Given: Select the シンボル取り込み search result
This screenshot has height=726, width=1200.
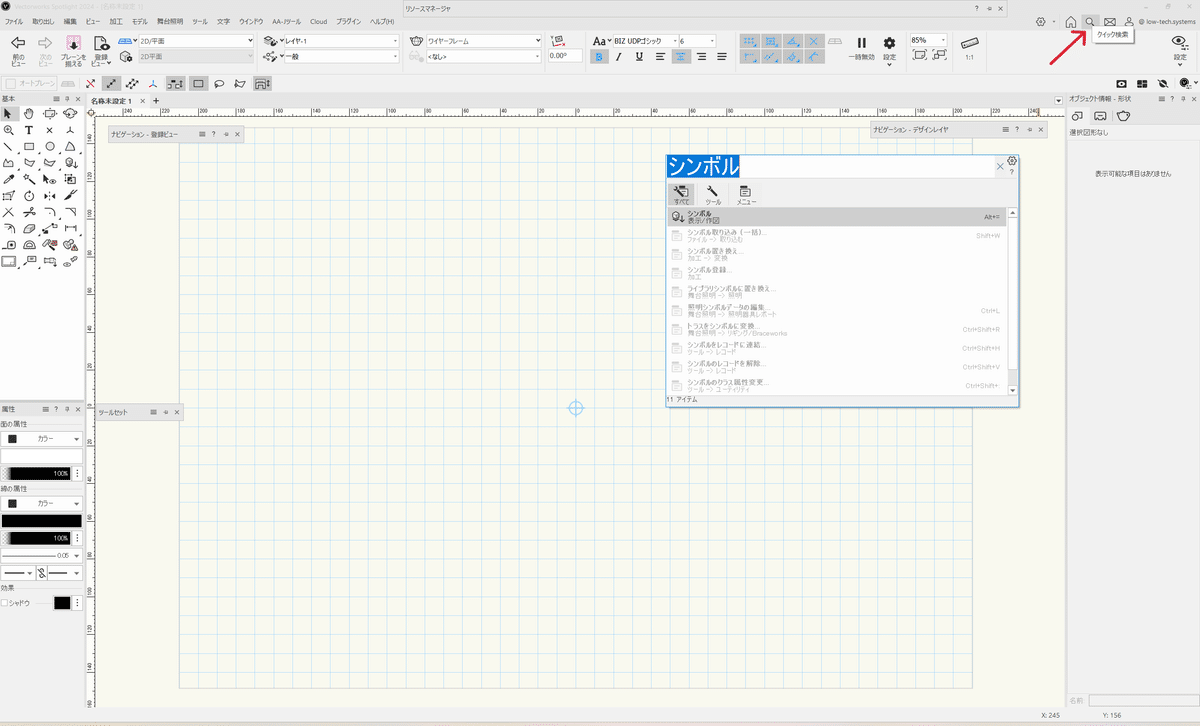Looking at the screenshot, I should pos(838,236).
